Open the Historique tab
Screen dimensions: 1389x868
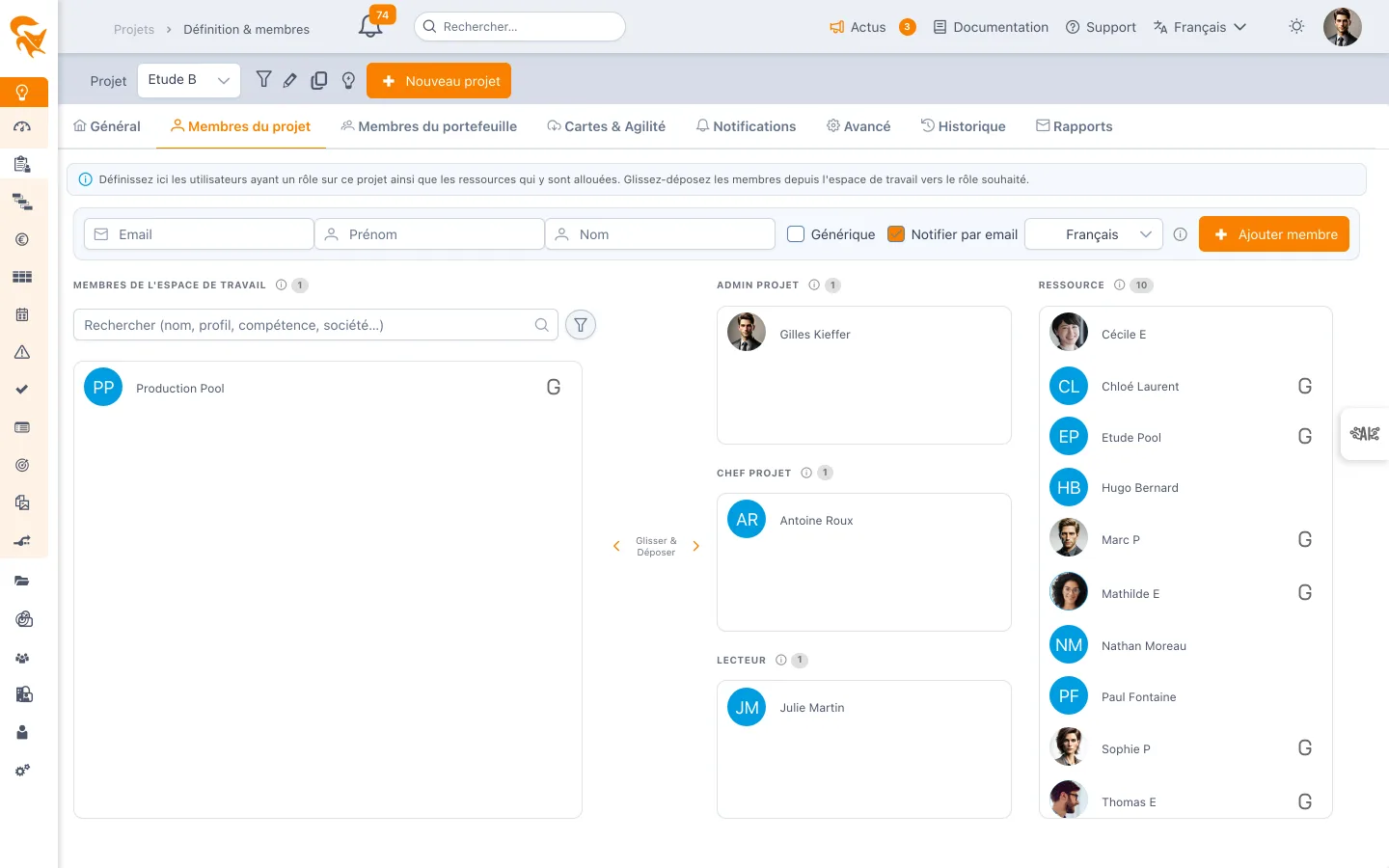tap(963, 126)
